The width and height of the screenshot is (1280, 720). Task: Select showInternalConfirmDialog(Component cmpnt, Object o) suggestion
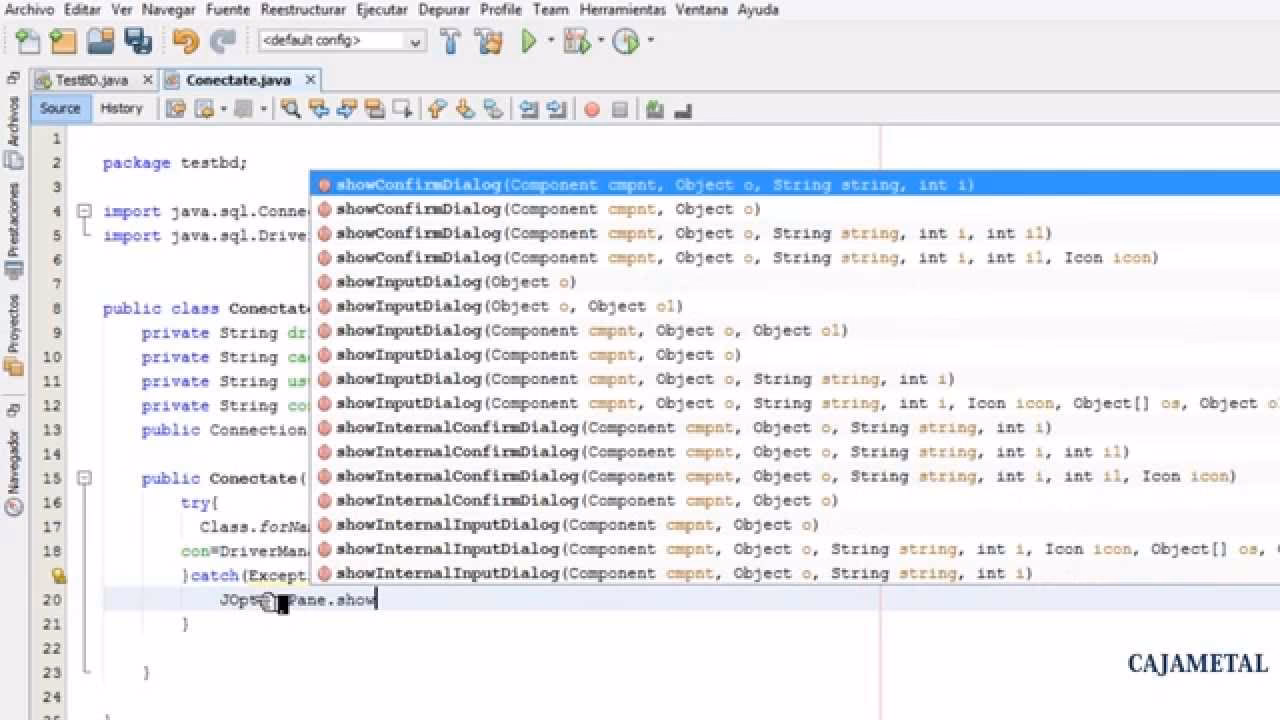[794, 500]
